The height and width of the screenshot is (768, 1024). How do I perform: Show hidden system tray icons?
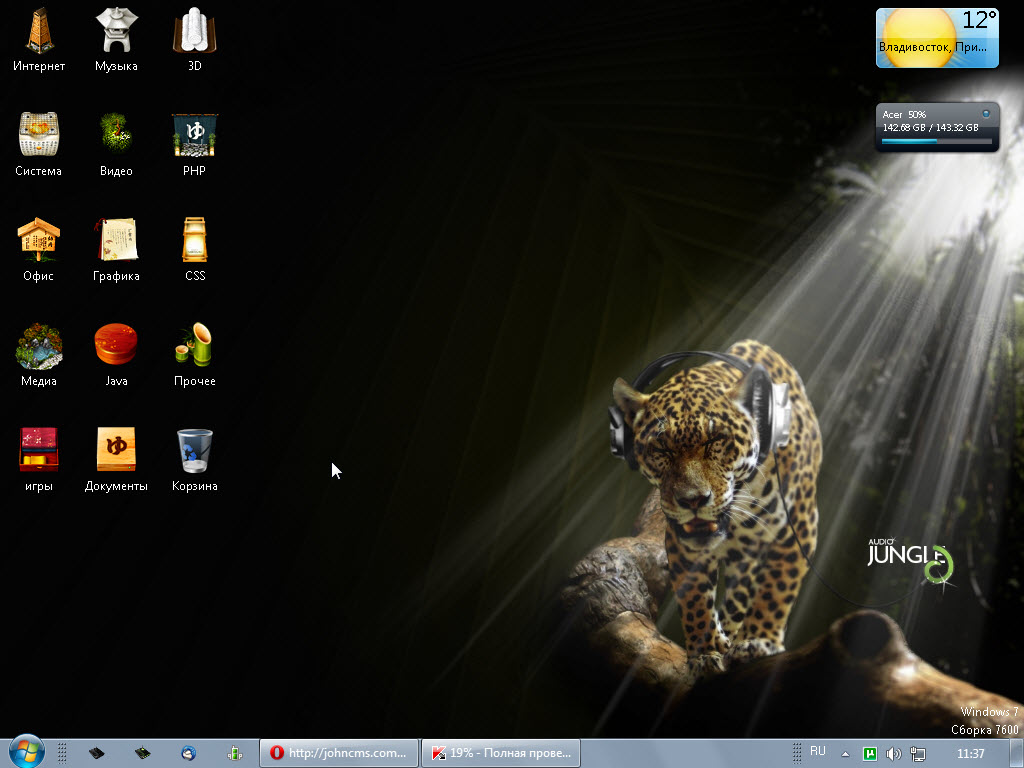point(845,753)
